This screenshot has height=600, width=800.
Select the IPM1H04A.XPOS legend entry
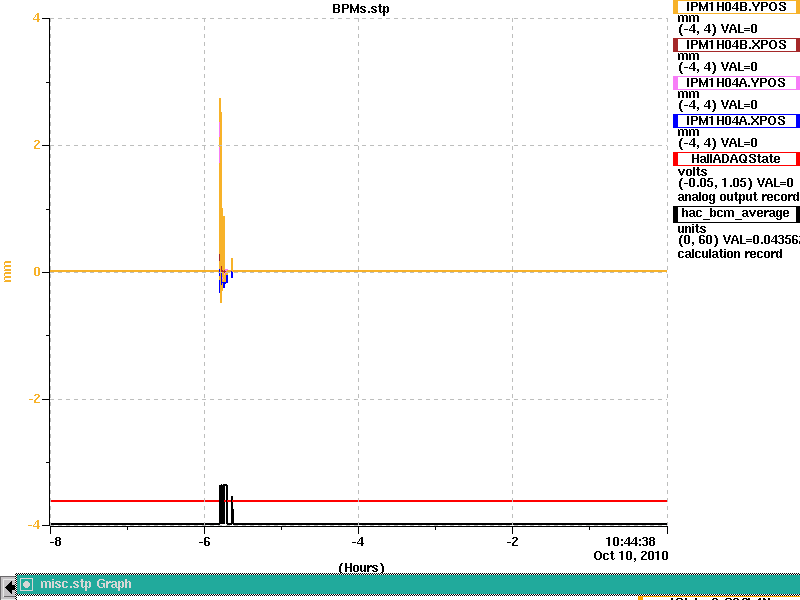736,121
